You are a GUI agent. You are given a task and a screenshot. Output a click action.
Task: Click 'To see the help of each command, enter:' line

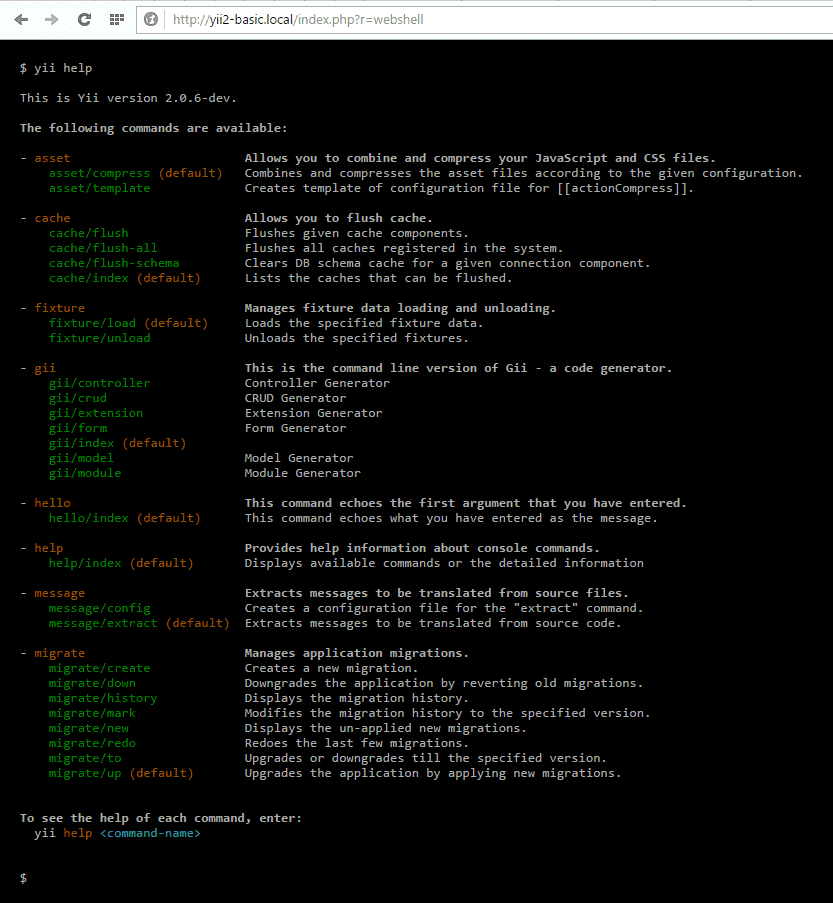(161, 817)
